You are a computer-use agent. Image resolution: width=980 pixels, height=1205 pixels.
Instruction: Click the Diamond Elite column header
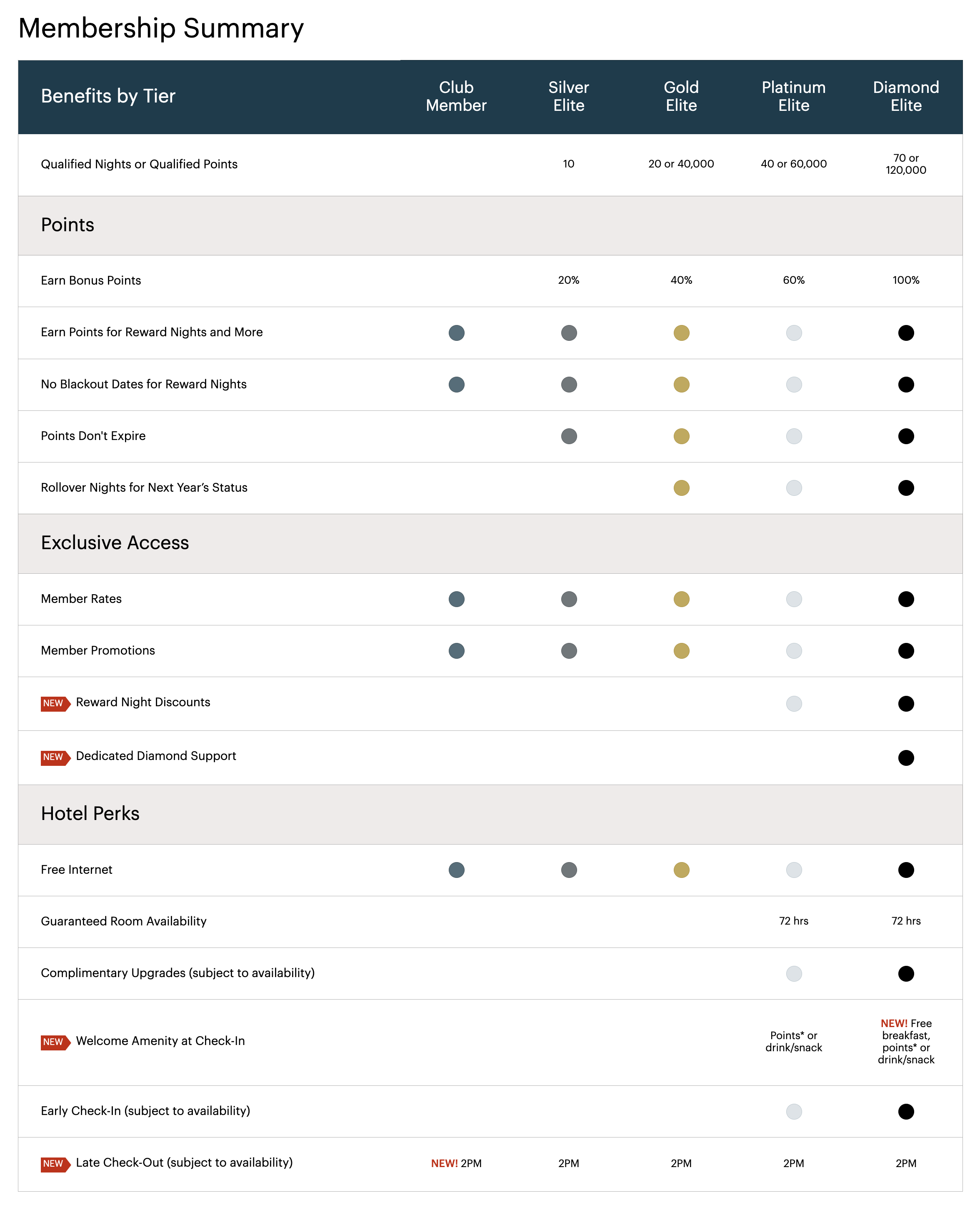point(905,97)
